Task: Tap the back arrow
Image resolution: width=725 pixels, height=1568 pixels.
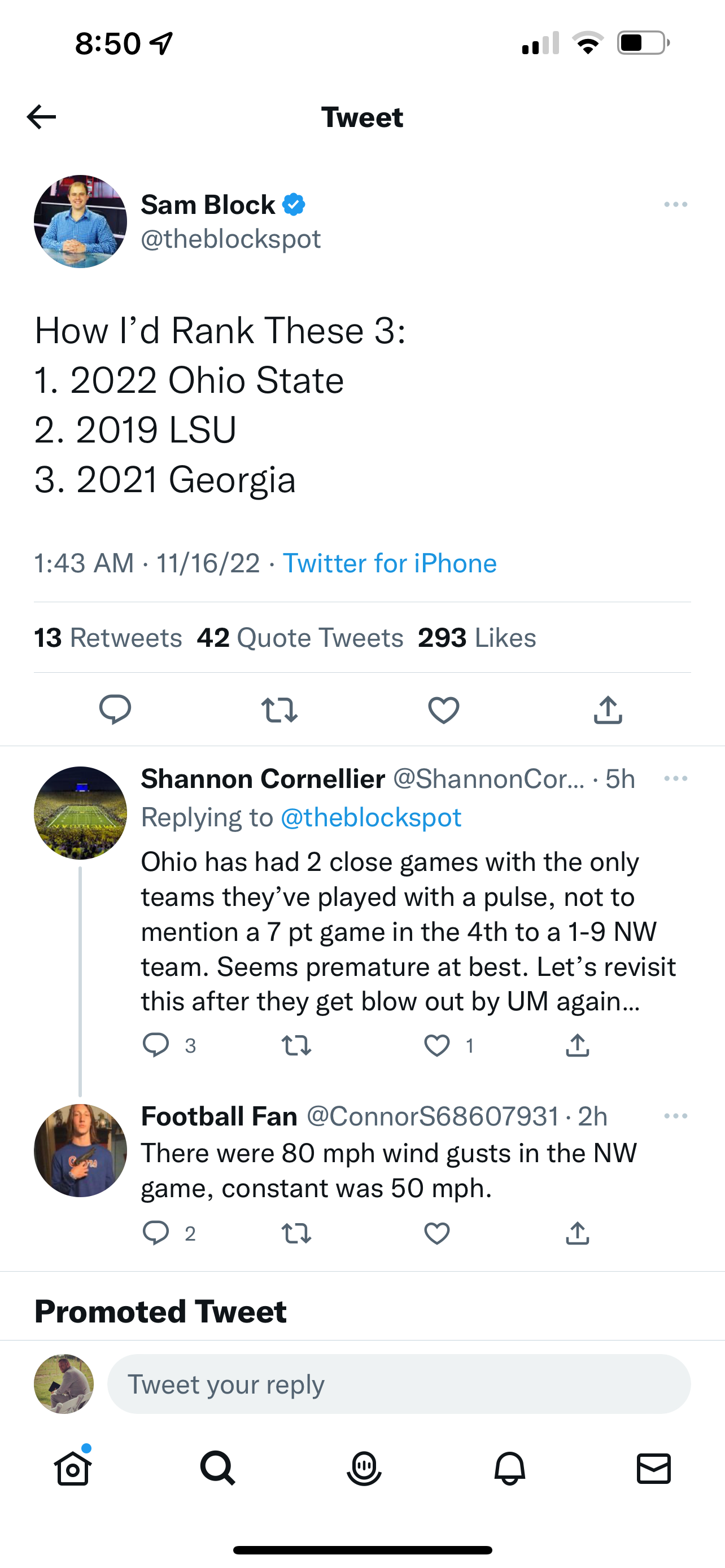Action: [41, 117]
